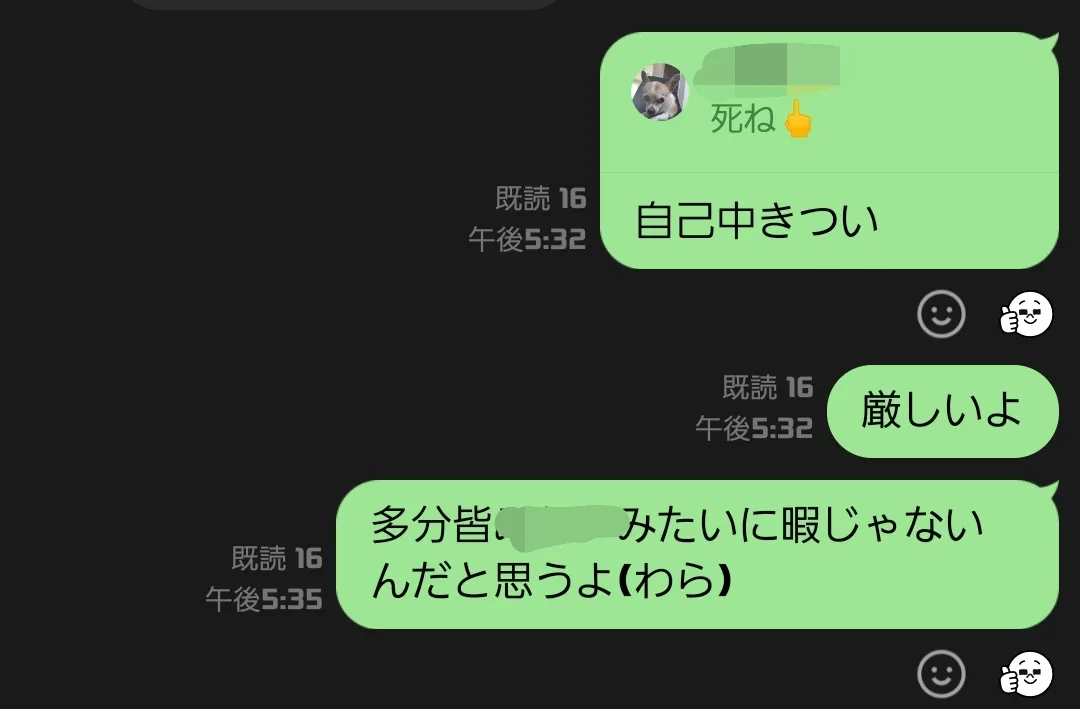This screenshot has width=1080, height=709.
Task: View 既読 16 readers beside 自己中きつい
Action: pyautogui.click(x=541, y=198)
